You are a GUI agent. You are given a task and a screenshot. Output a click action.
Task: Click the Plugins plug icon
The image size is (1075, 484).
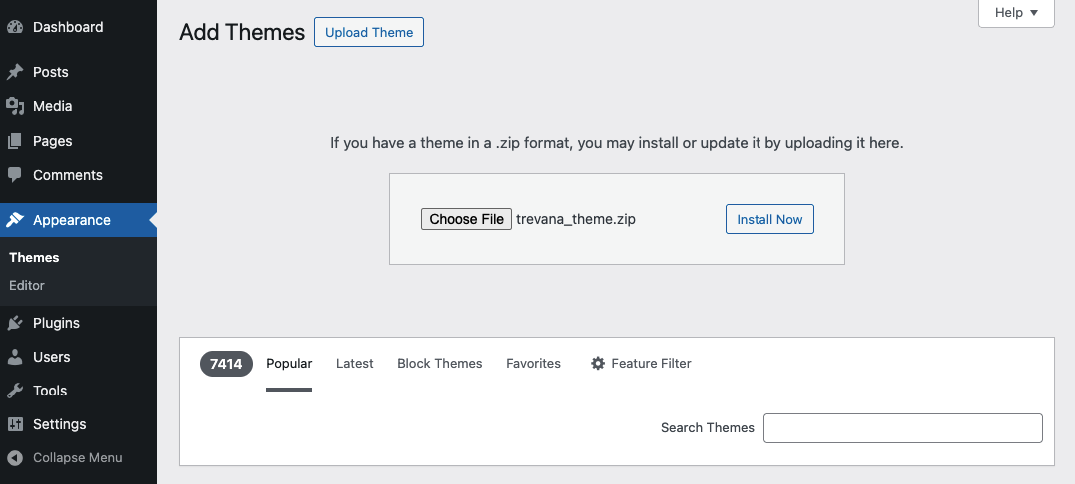[15, 323]
